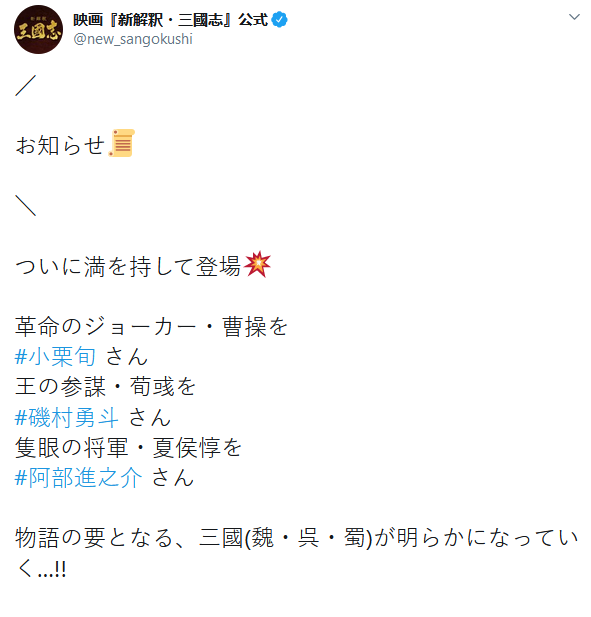The height and width of the screenshot is (617, 591).
Task: Click the お知らせ announcement text
Action: click(x=60, y=145)
